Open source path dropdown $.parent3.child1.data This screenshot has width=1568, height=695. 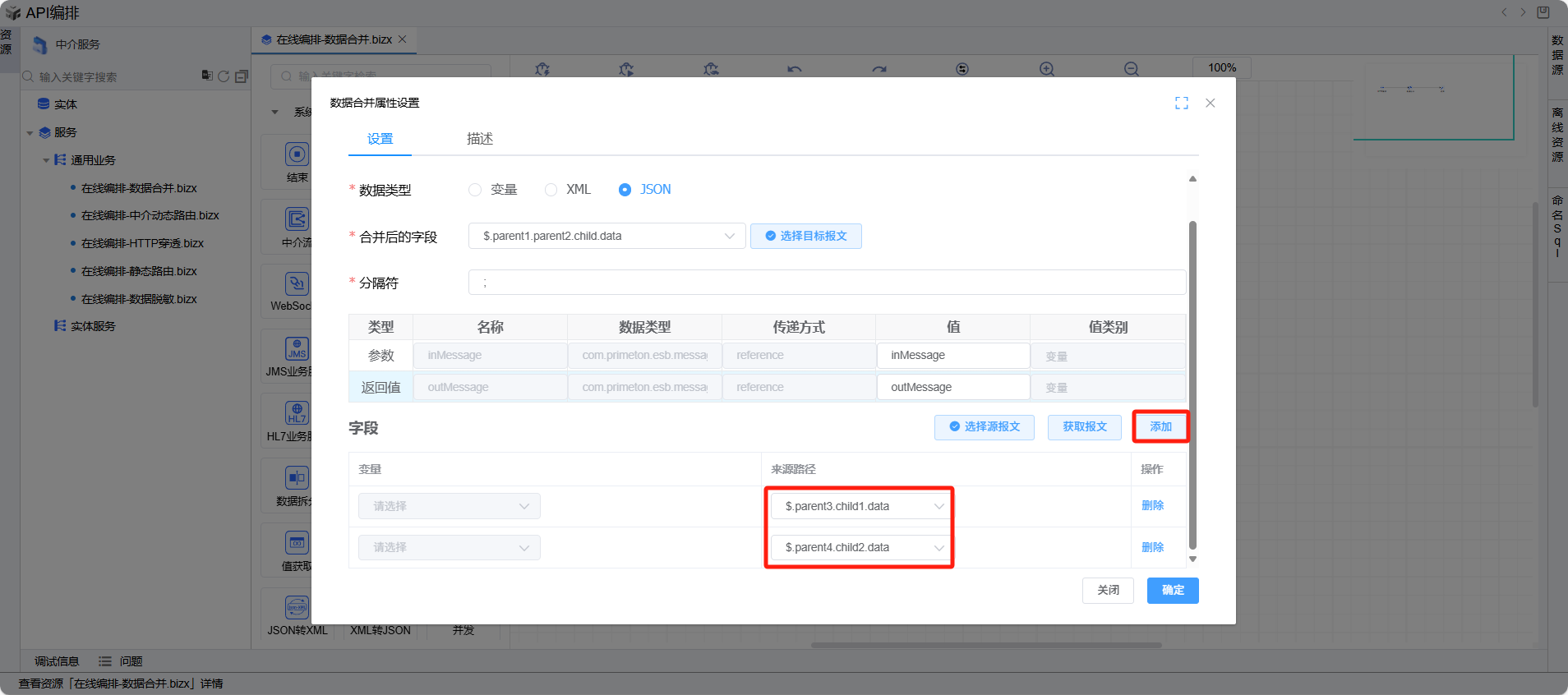pyautogui.click(x=859, y=506)
